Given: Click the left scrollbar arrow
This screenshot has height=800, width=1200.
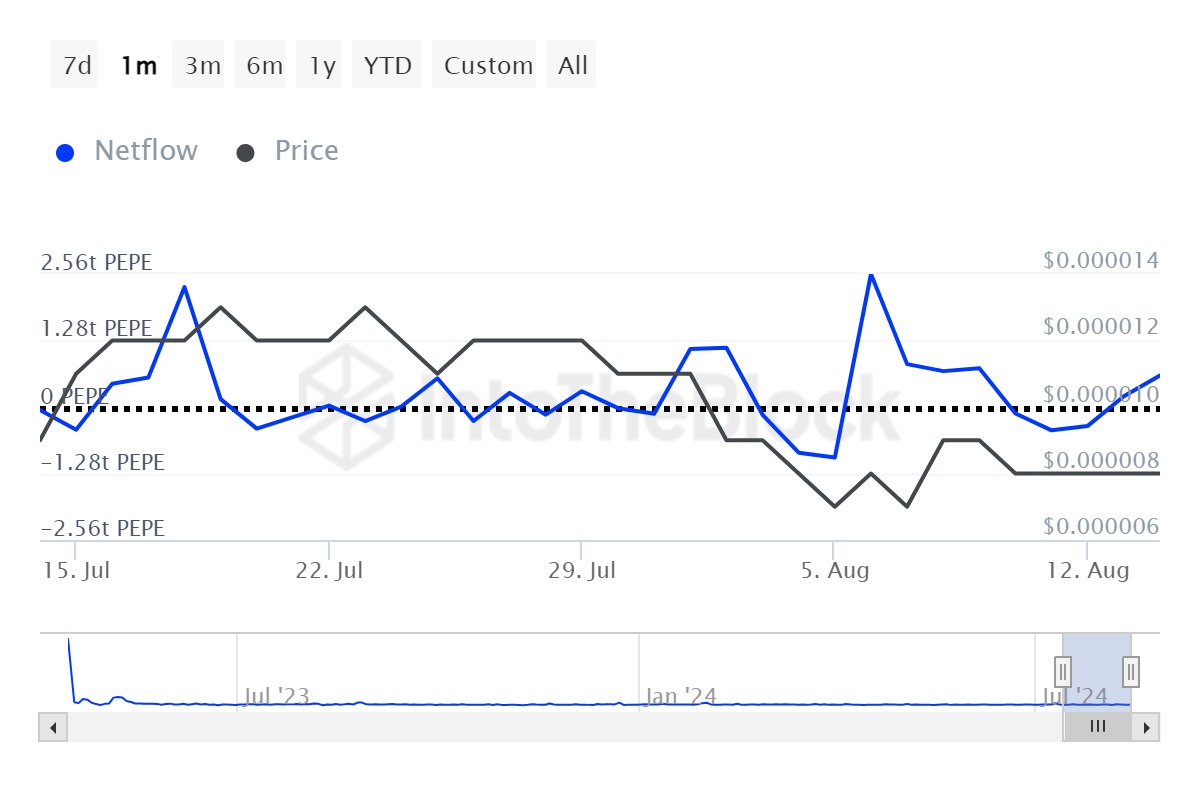Looking at the screenshot, I should coord(51,727).
